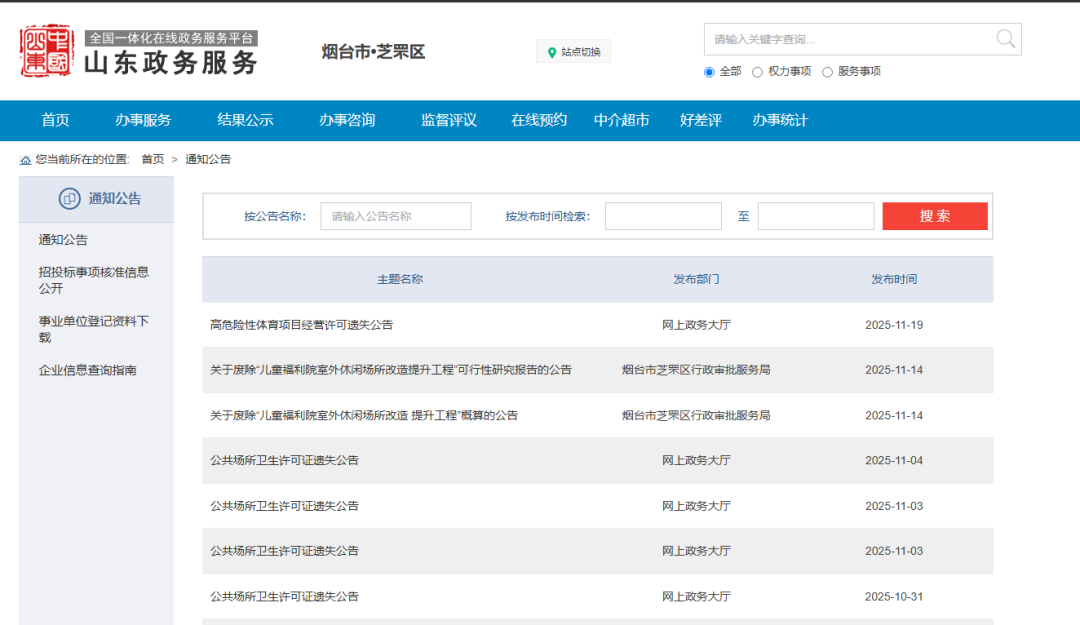Select the 权力事项 radio option

(758, 72)
